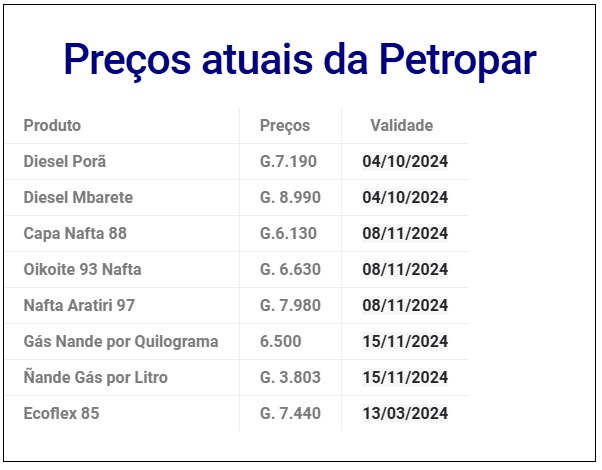This screenshot has height=470, width=602.
Task: Click the G.6.130 price value
Action: point(288,233)
